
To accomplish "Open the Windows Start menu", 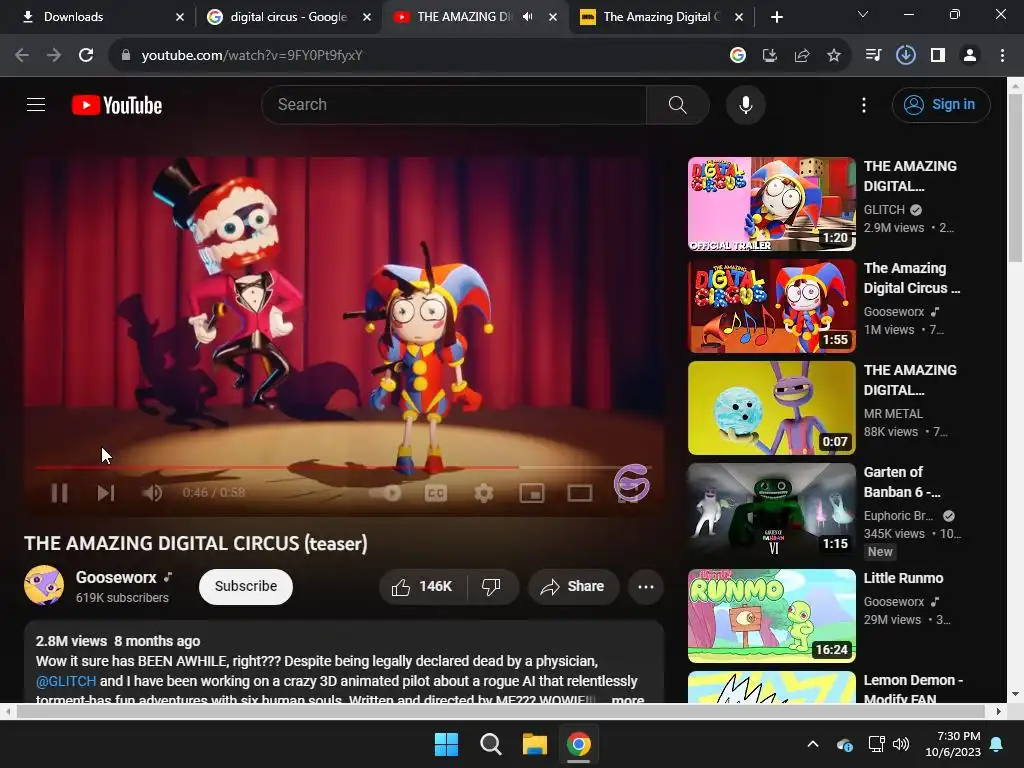I will click(447, 744).
